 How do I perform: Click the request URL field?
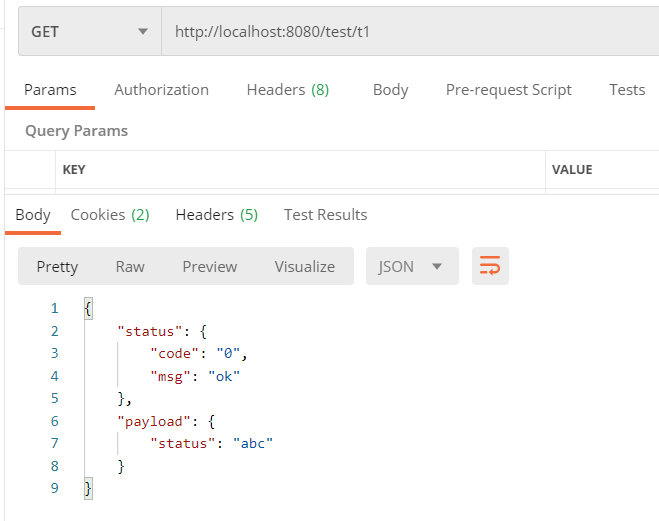click(410, 32)
